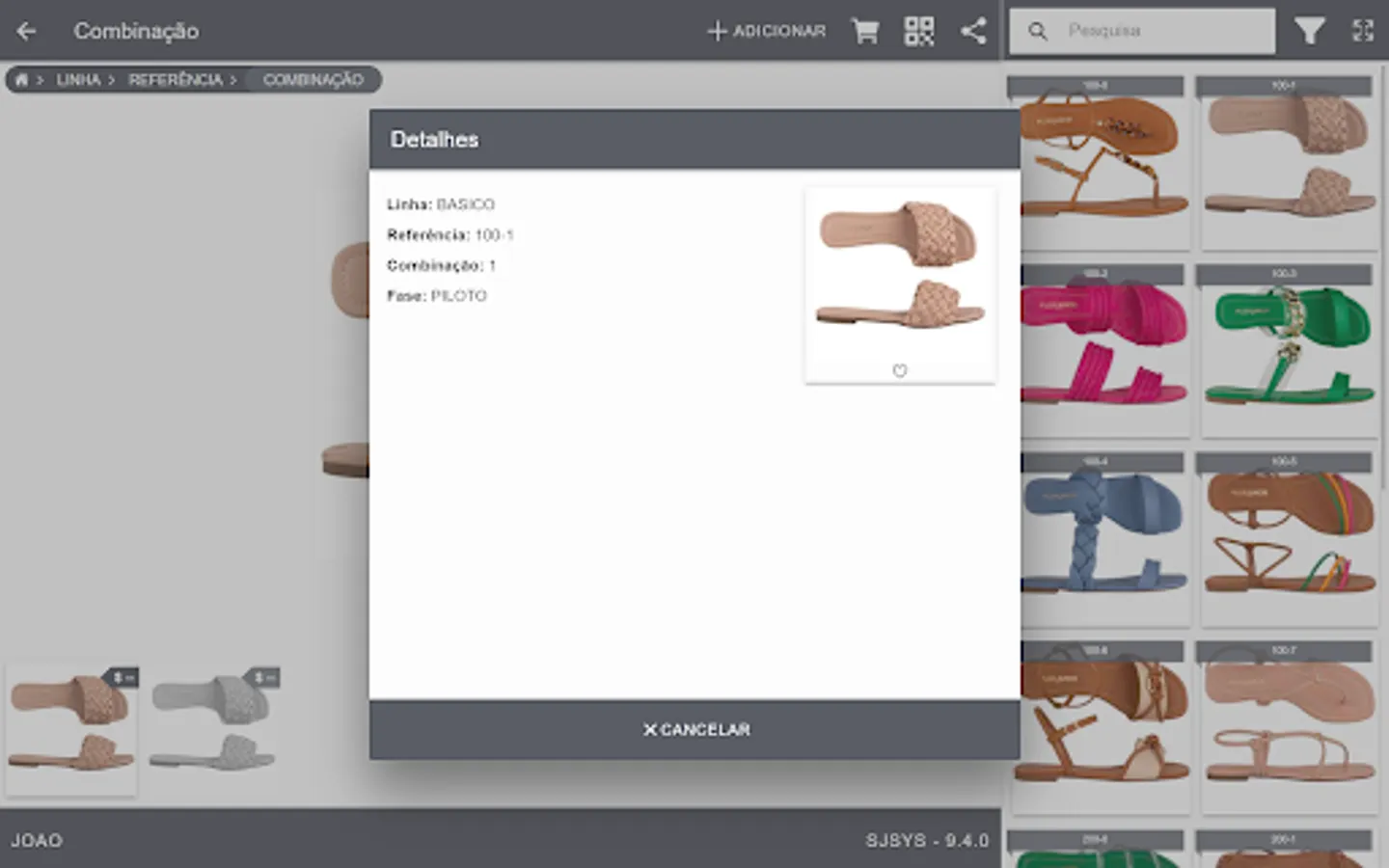Click the 'Combinação: 1' text
Viewport: 1389px width, 868px height.
pos(441,265)
